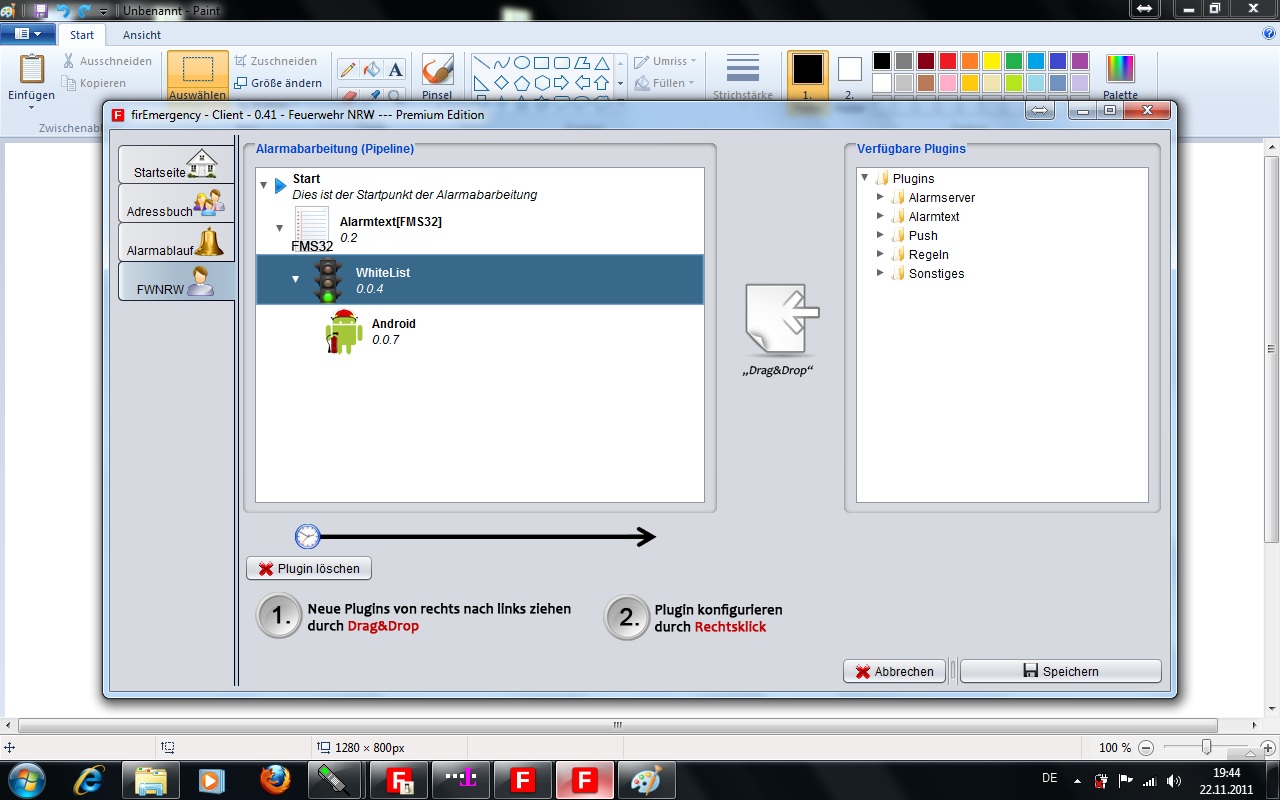Click the Android plugin robot icon

tap(343, 332)
